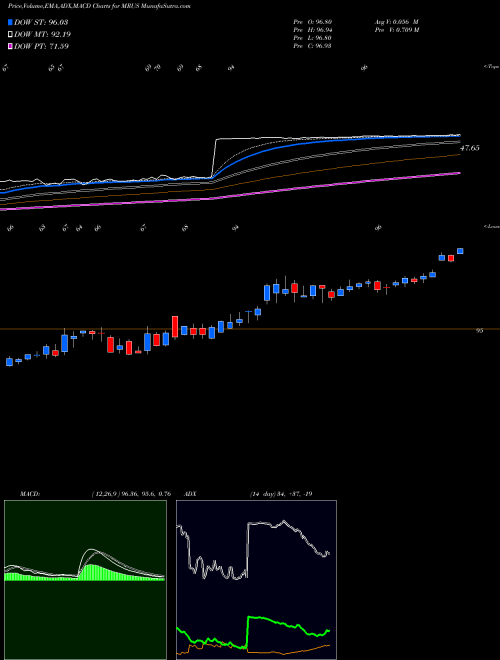
Task: Click the 'MACD:' panel heading
Action: point(30,494)
